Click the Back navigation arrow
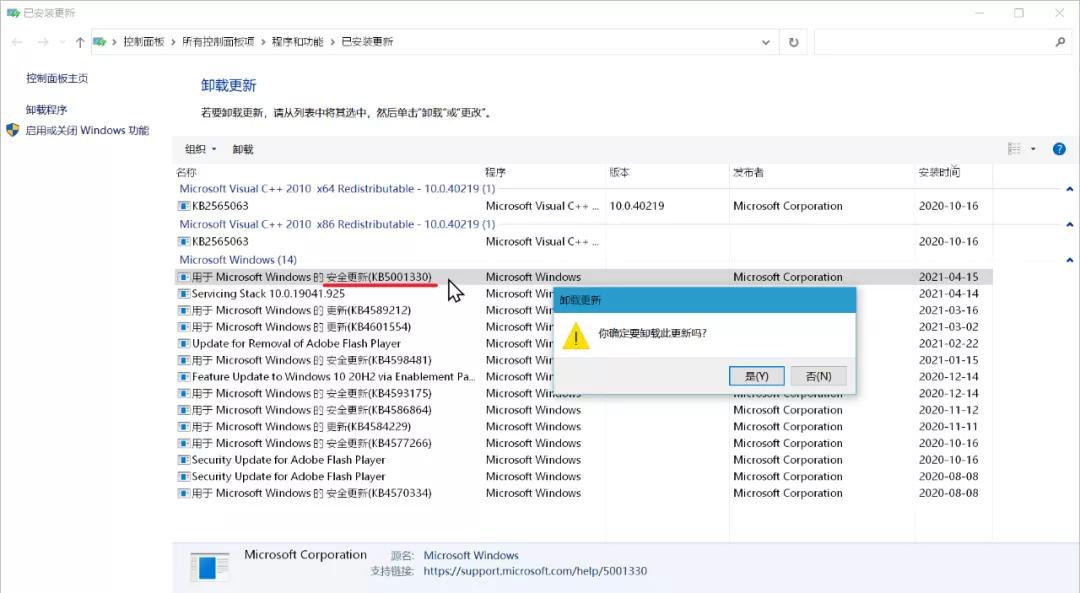This screenshot has height=593, width=1080. click(x=16, y=41)
